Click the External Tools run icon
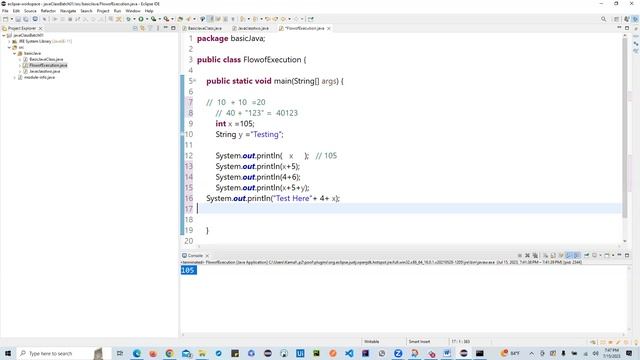 point(166,19)
